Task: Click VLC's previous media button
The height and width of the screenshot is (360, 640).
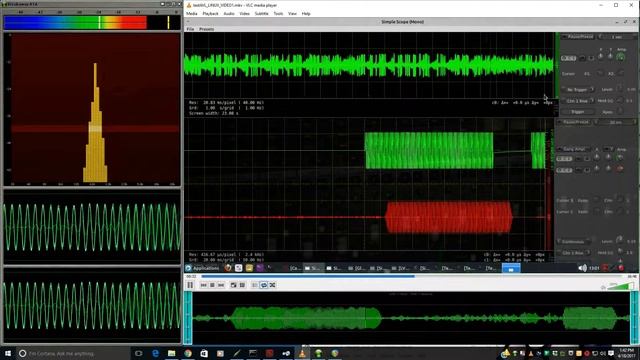Action: coord(204,285)
